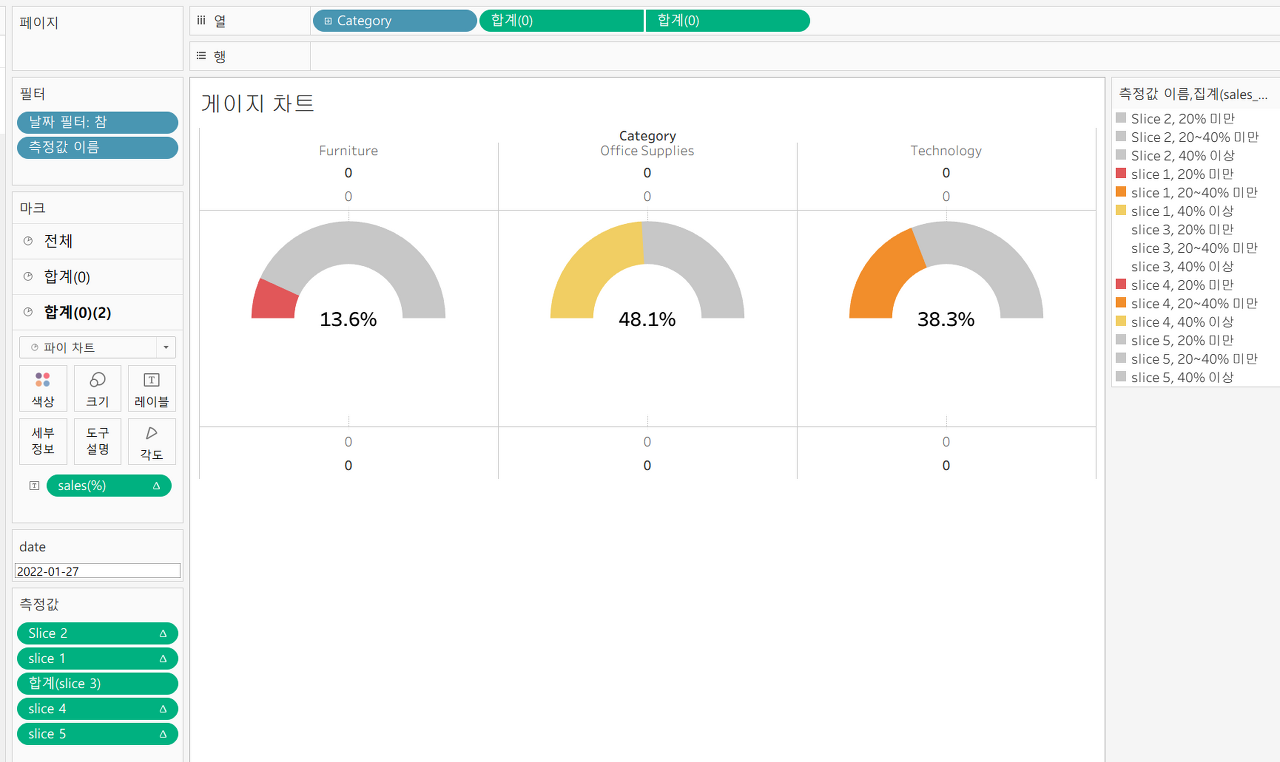Select legend entry slice 3, 40% 이상
The height and width of the screenshot is (762, 1280).
[x=1182, y=266]
